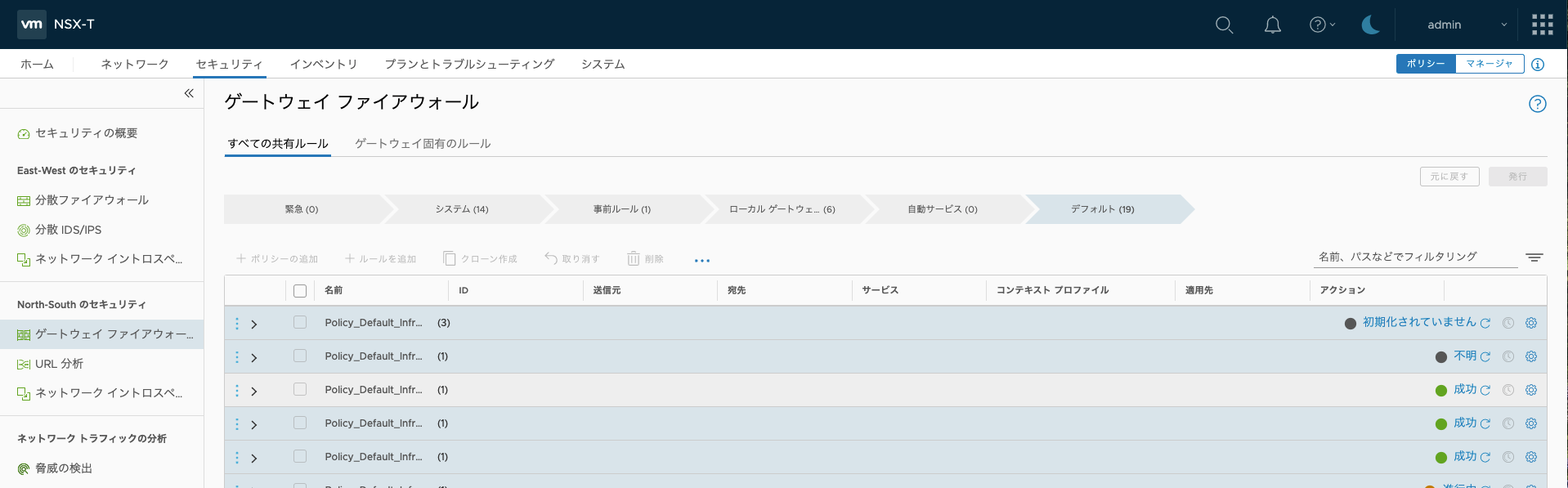The width and height of the screenshot is (1568, 488).
Task: Open the インベントリ menu tab
Action: [324, 64]
